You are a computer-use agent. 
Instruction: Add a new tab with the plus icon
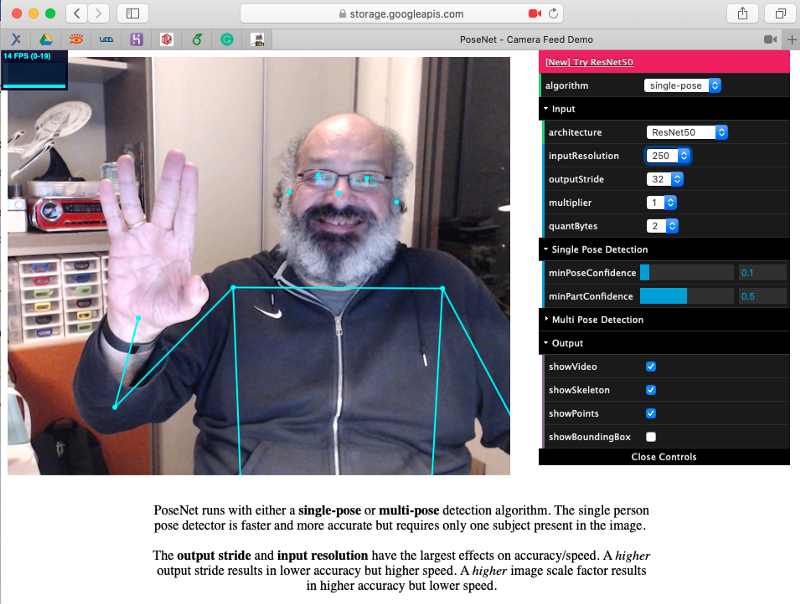791,39
